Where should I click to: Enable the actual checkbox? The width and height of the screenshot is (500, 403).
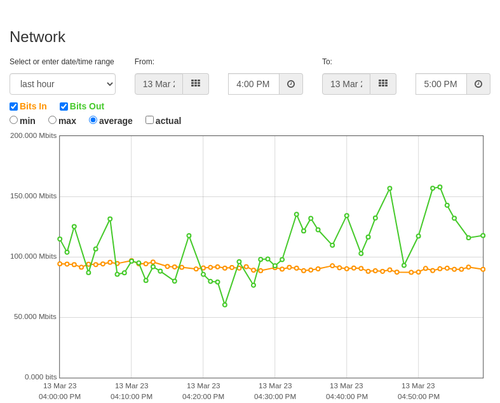(x=150, y=120)
